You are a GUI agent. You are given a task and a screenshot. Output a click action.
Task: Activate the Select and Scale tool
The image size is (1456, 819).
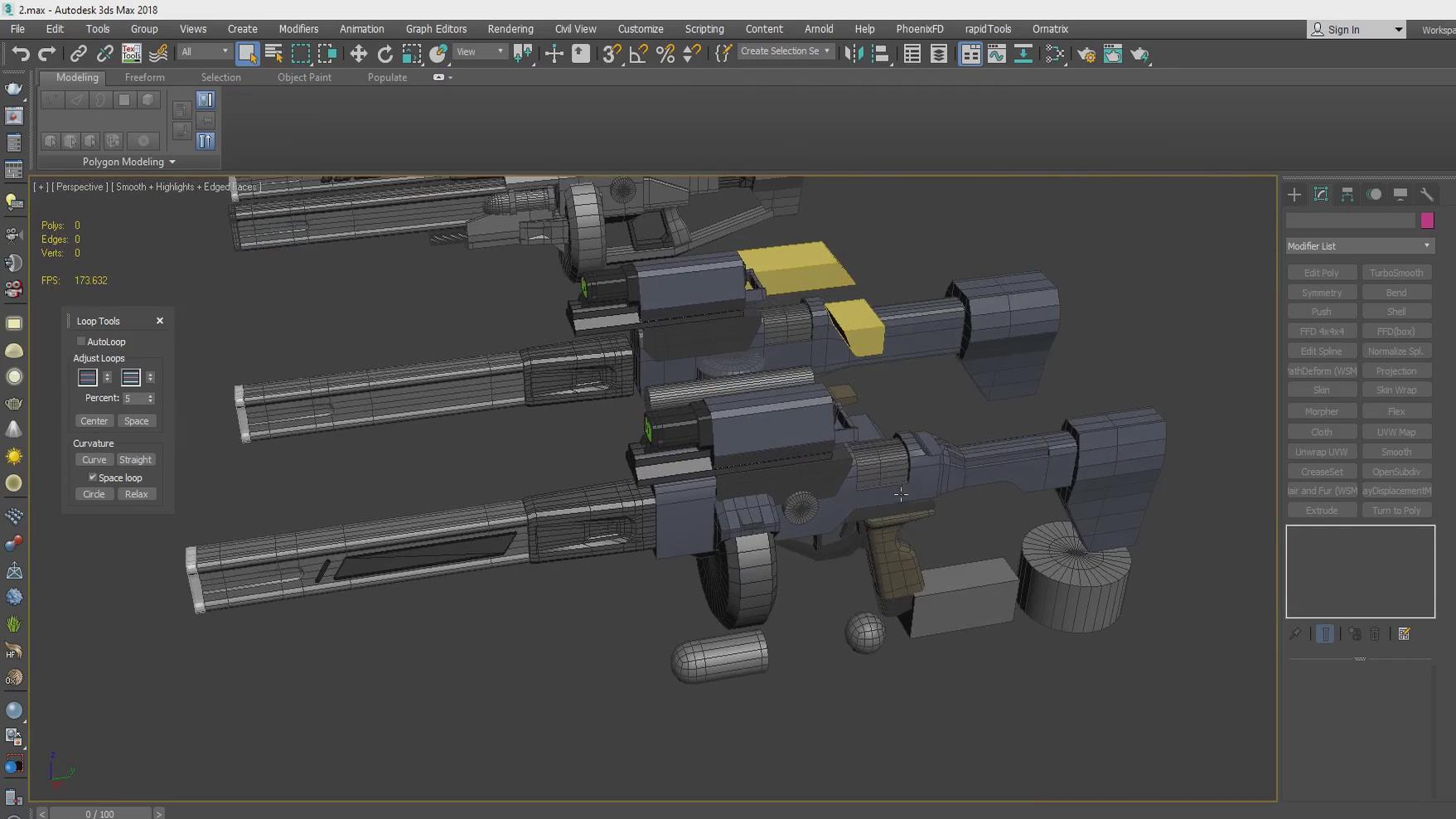pos(412,54)
